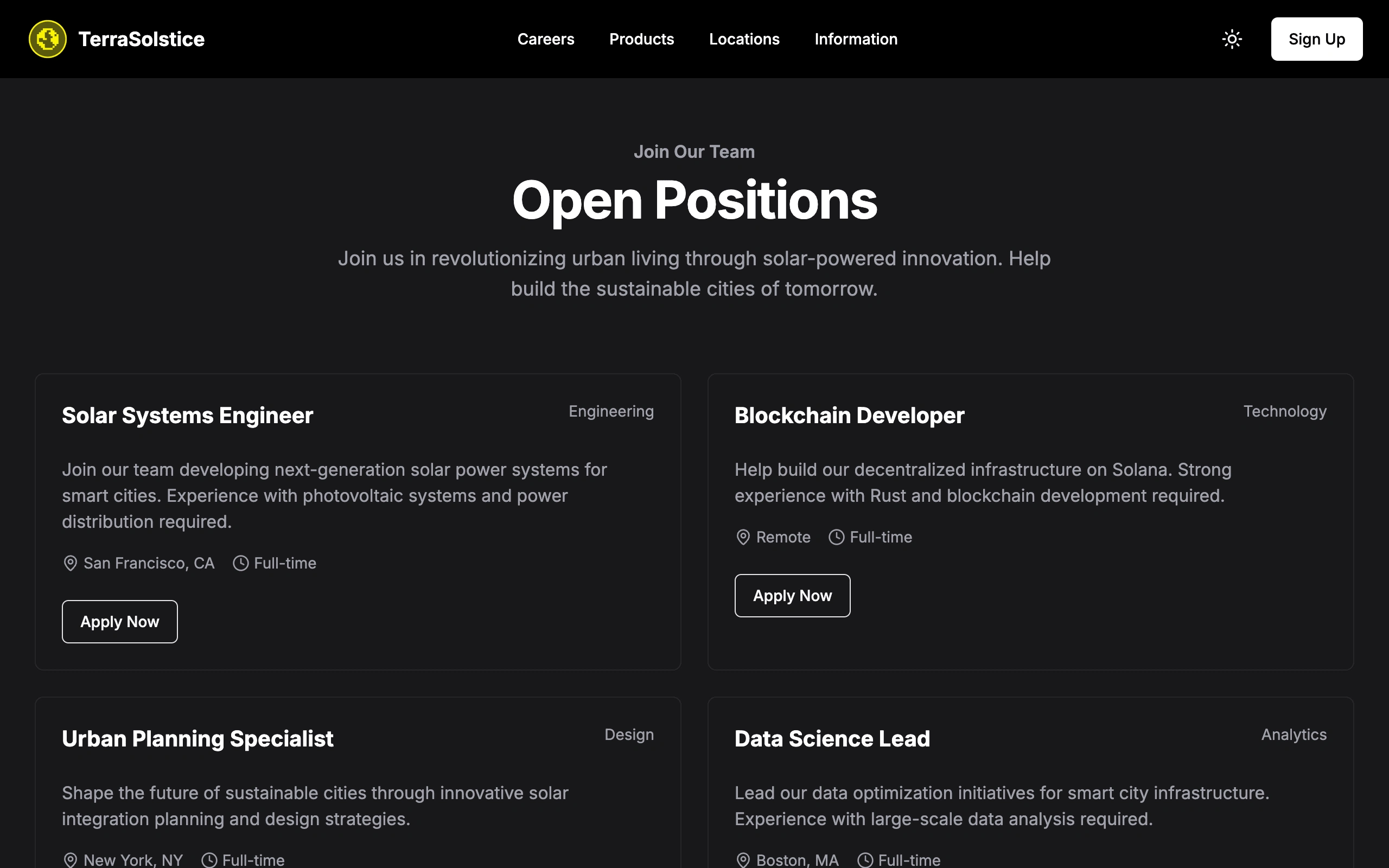Click the clock icon in Solar Systems Engineer card
This screenshot has height=868, width=1389.
(x=240, y=563)
